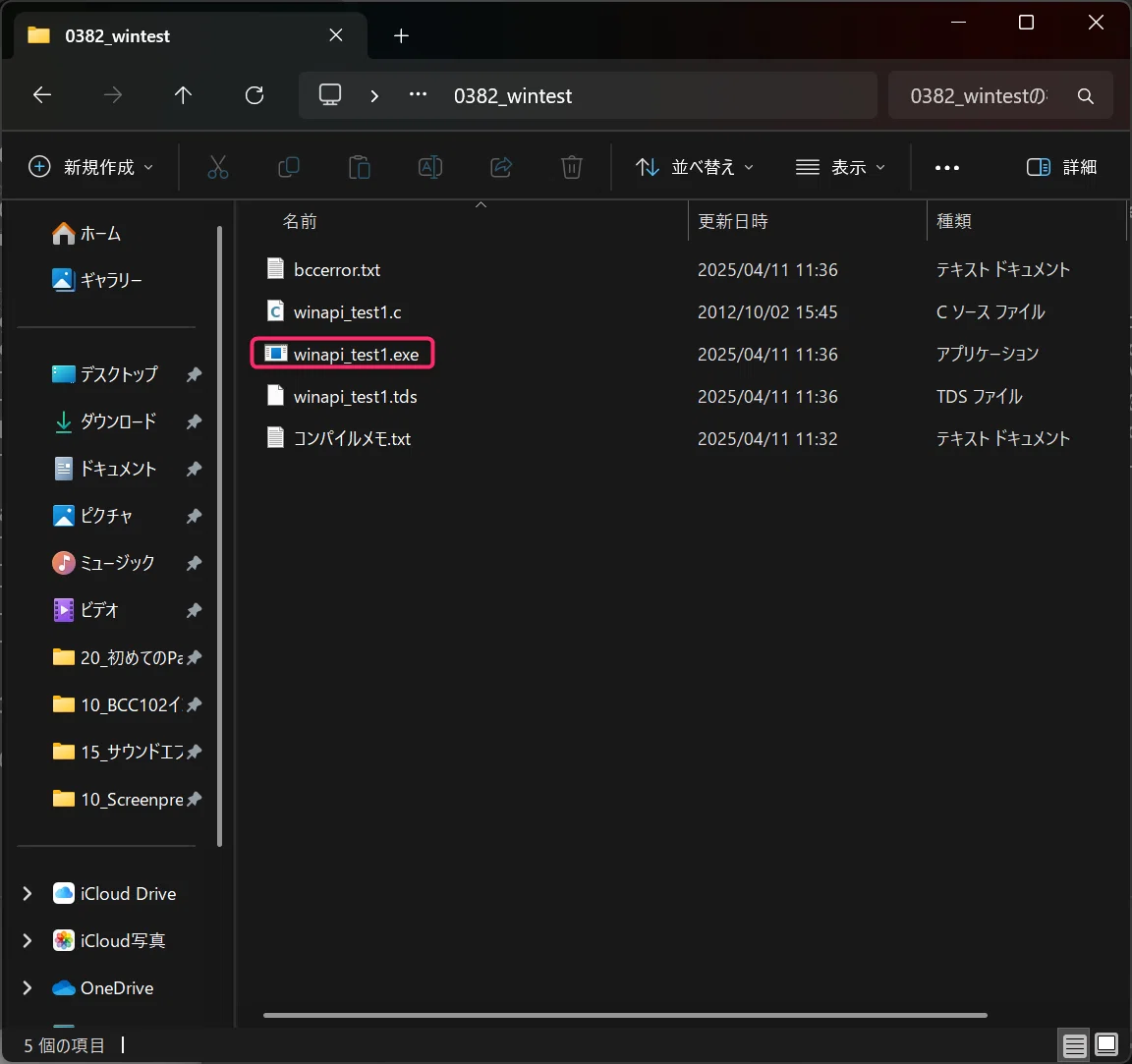This screenshot has width=1132, height=1064.
Task: Select iCloud Drive in navigation pane
Action: click(114, 894)
